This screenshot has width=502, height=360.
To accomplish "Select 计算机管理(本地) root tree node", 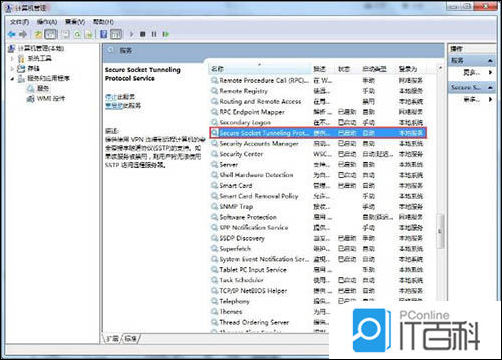I will (x=41, y=48).
